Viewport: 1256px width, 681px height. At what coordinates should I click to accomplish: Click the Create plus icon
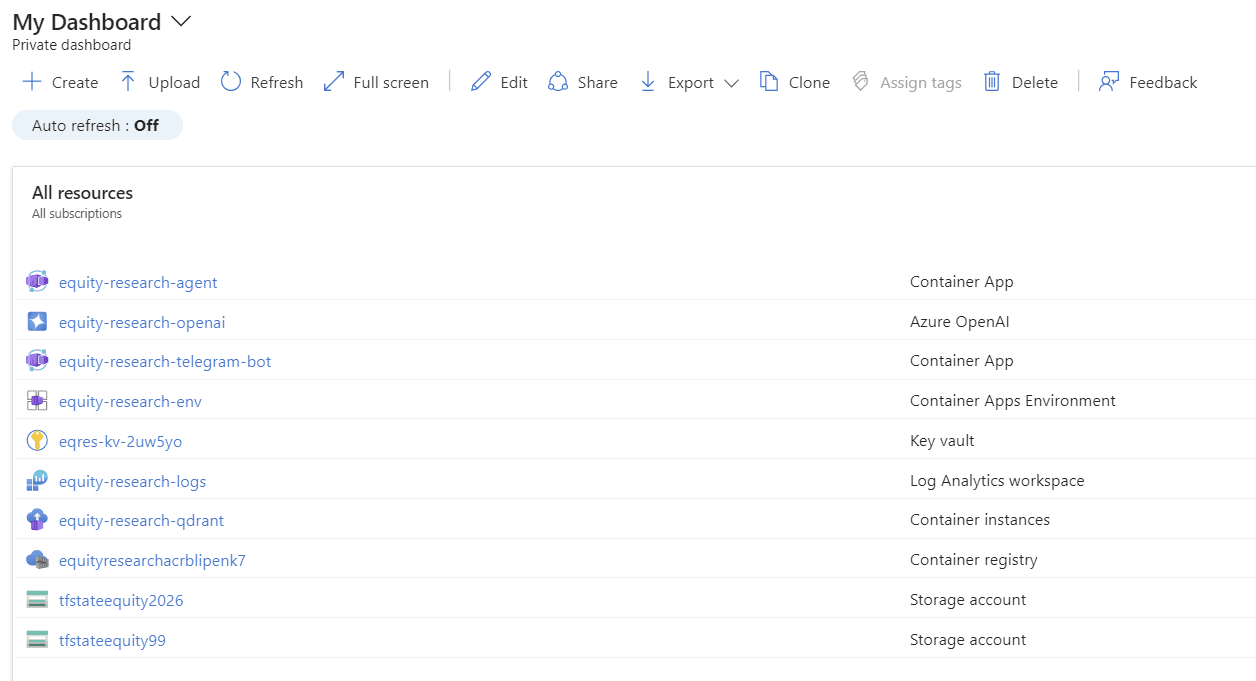32,82
